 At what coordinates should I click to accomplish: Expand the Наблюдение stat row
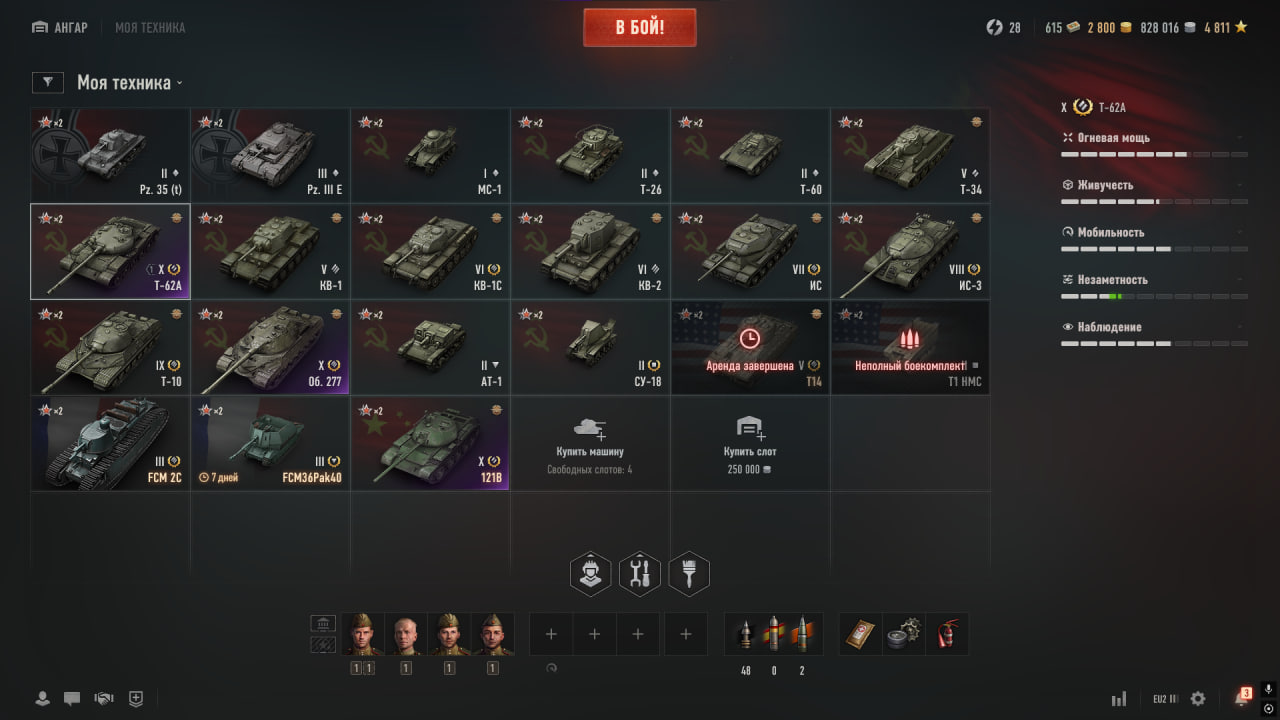click(x=1154, y=327)
